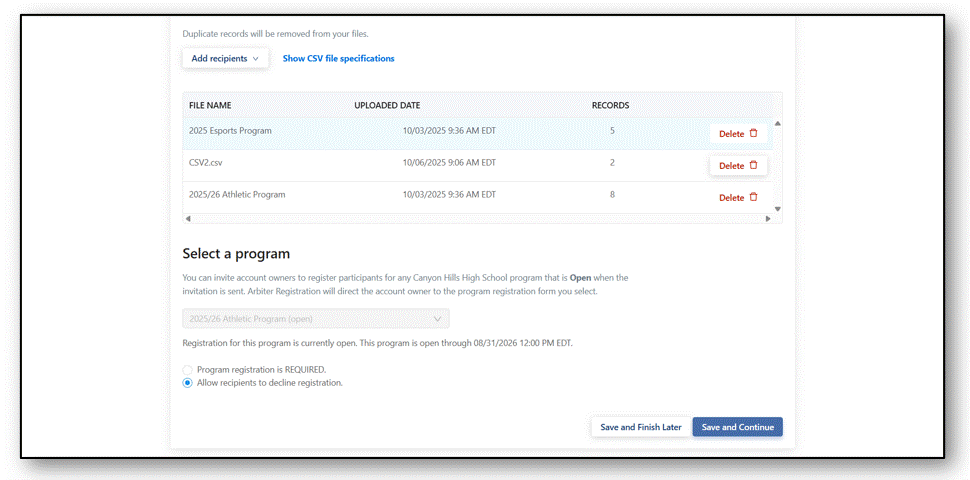Open the Add recipients dropdown
The image size is (970, 480).
pyautogui.click(x=225, y=59)
